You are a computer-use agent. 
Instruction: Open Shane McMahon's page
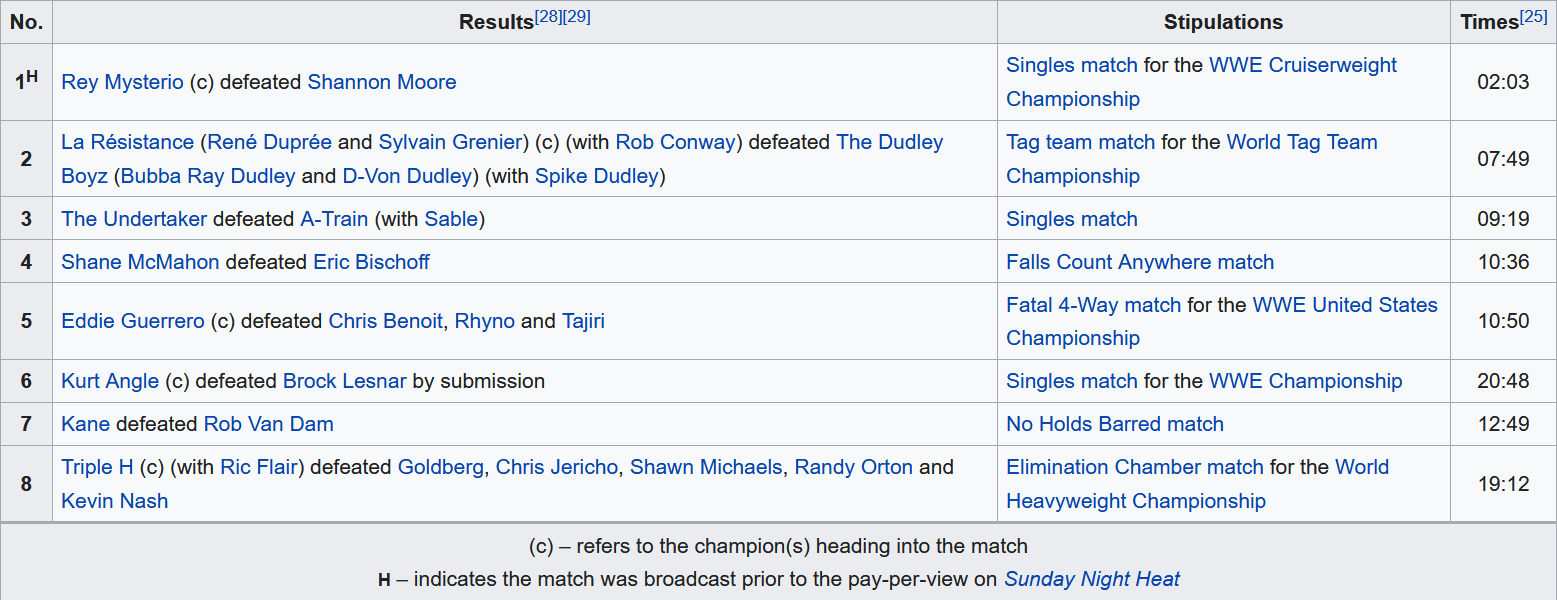point(140,262)
